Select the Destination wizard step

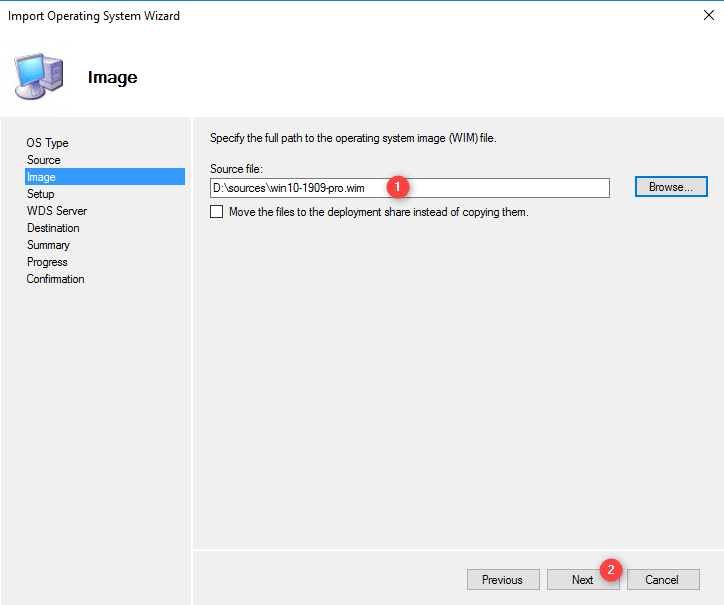(x=53, y=228)
